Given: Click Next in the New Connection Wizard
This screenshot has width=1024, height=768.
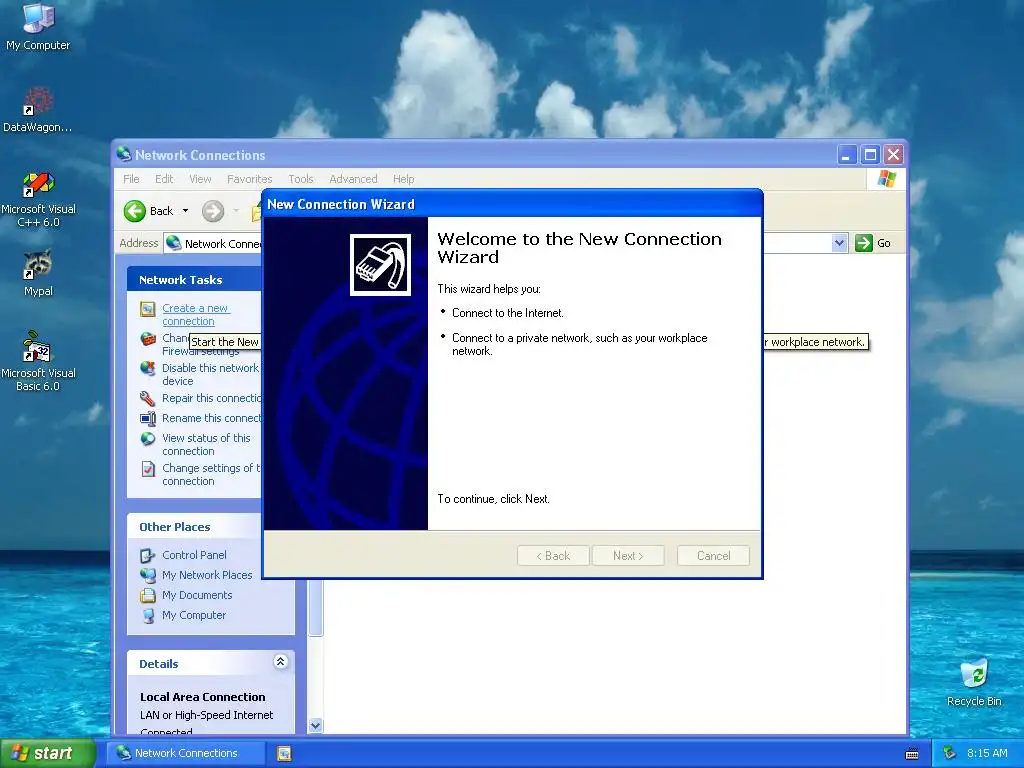Looking at the screenshot, I should point(628,556).
